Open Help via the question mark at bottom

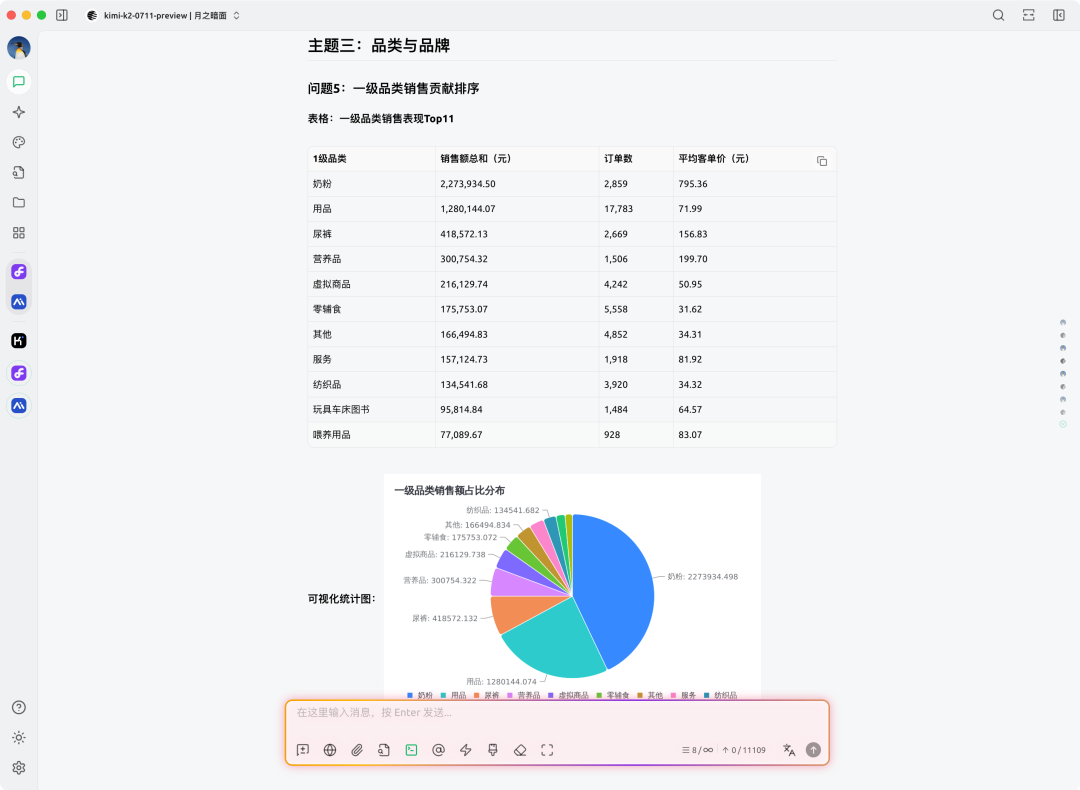[x=18, y=707]
